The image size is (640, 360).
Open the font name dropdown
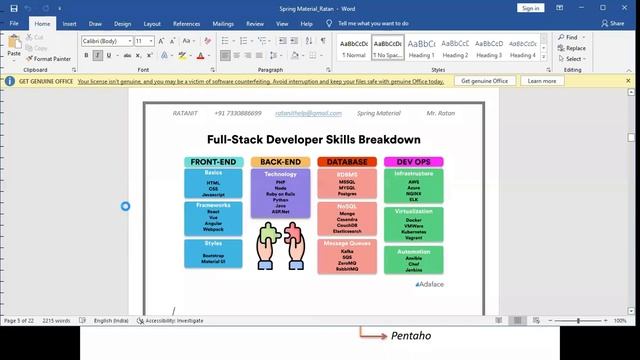[x=130, y=41]
